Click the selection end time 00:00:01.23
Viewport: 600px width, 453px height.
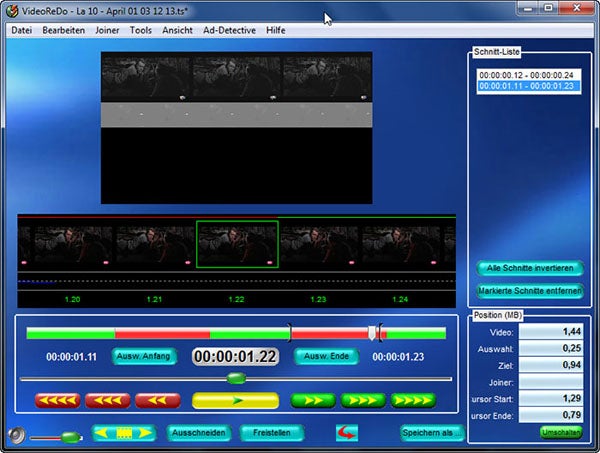coord(398,357)
